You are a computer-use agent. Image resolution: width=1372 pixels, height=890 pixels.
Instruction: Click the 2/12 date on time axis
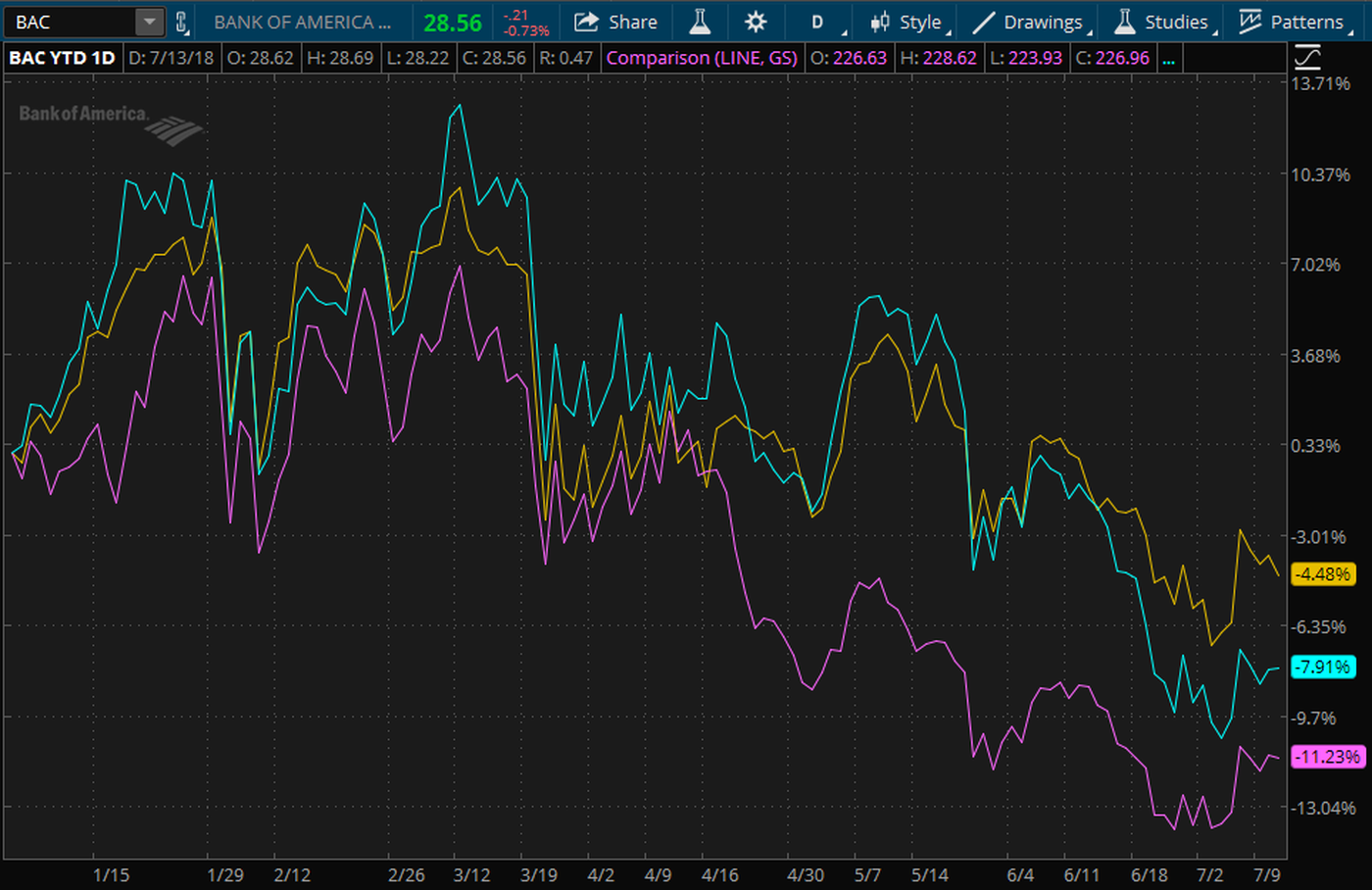click(292, 874)
